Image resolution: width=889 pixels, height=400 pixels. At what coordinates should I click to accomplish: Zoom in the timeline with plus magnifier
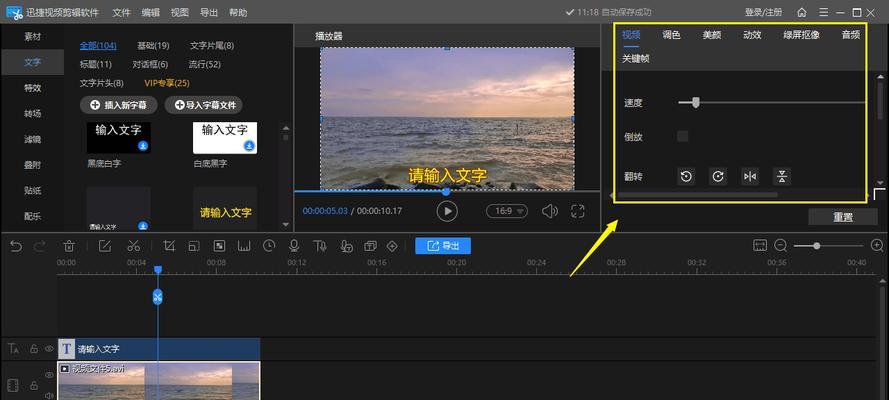(877, 245)
